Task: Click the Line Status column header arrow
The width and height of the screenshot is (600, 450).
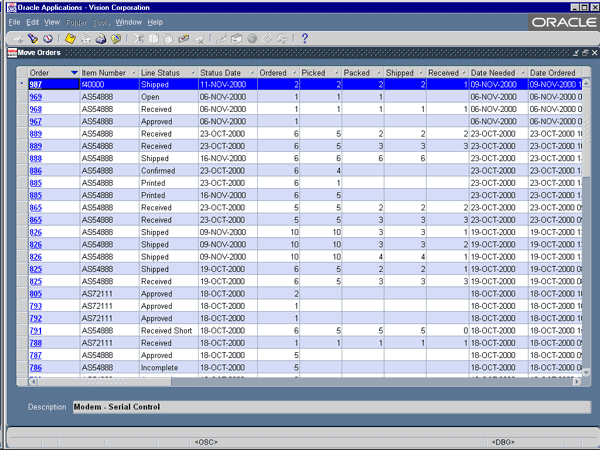Action: pos(193,73)
